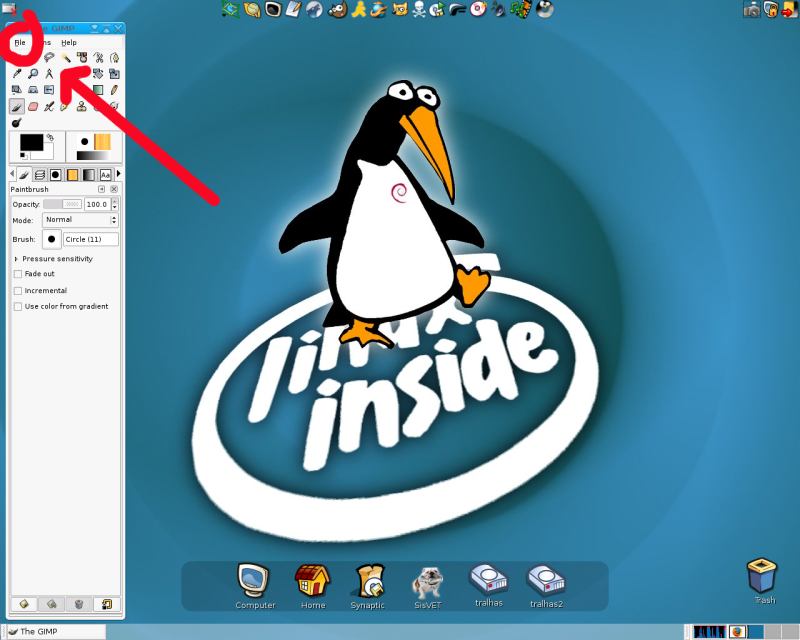Click the Opacity slider
Viewport: 800px width, 640px height.
[x=62, y=204]
